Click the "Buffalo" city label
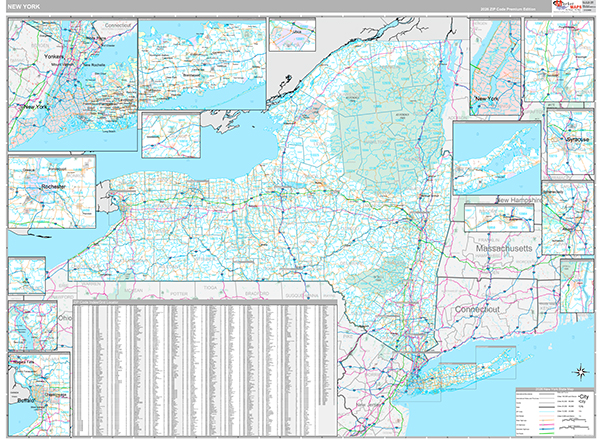 (25, 400)
